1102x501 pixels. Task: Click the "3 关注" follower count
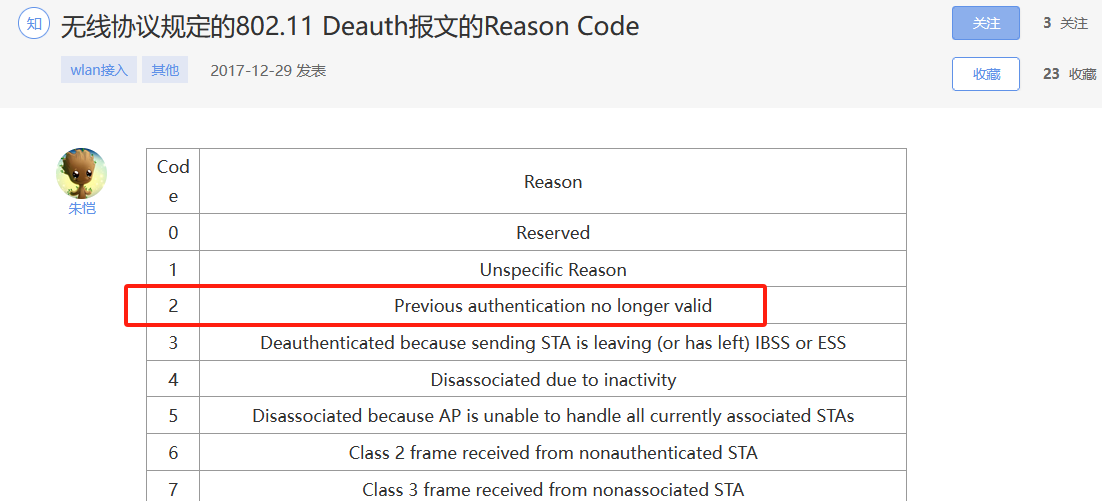pyautogui.click(x=1065, y=23)
